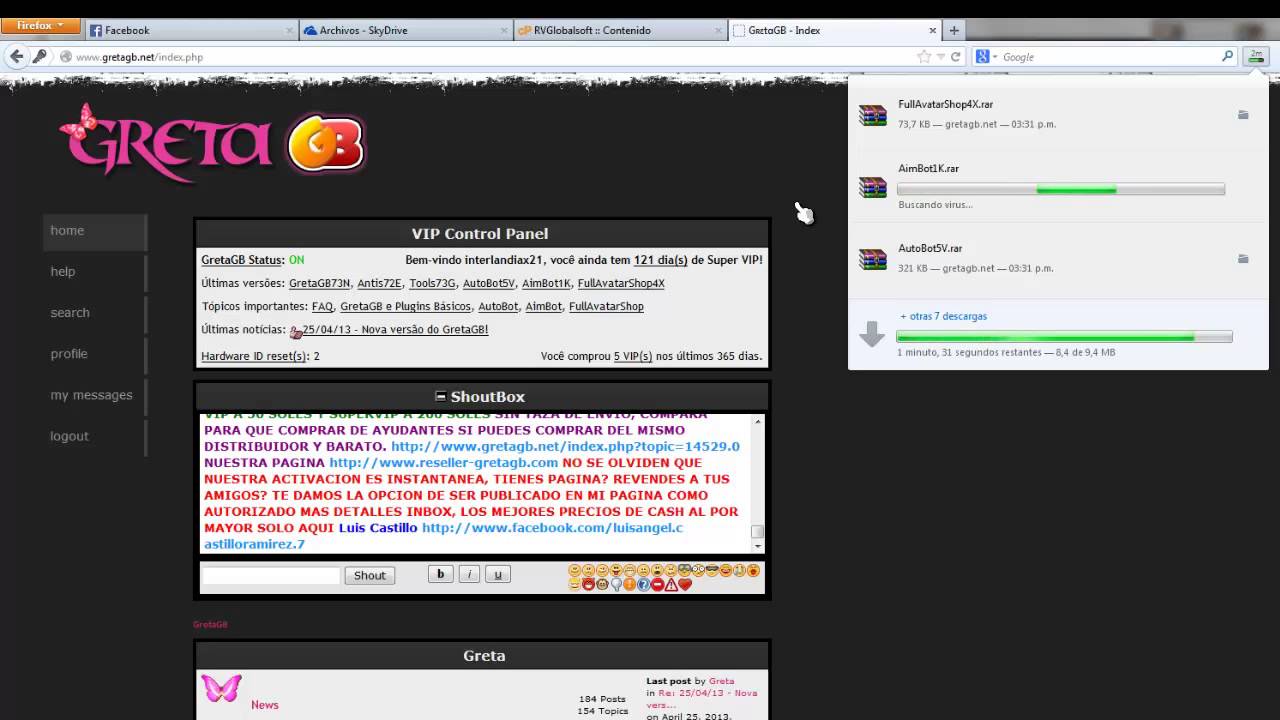This screenshot has height=720, width=1280.
Task: Go back with the browser back arrow
Action: (x=16, y=57)
